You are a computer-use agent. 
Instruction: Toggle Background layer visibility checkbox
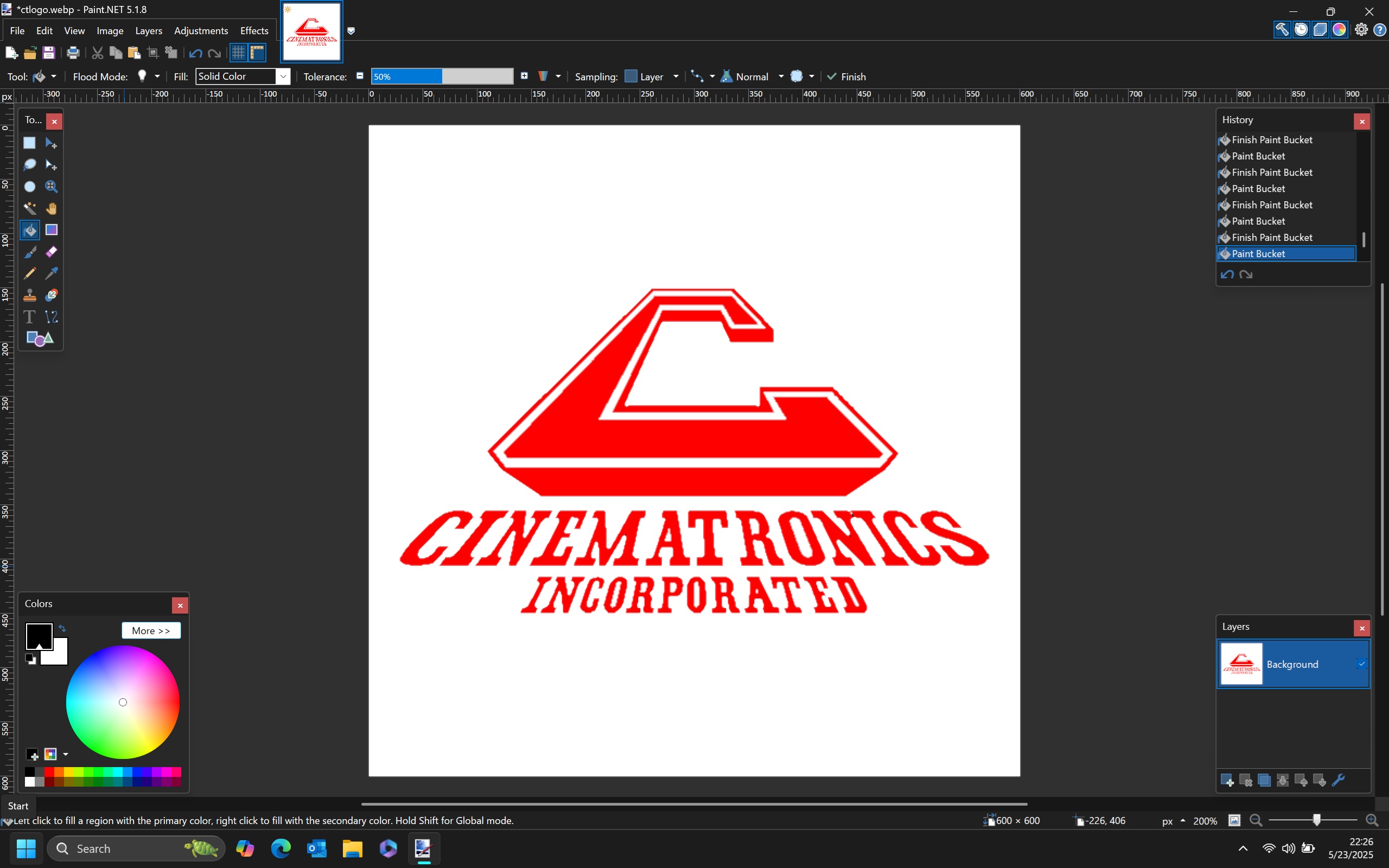point(1361,664)
